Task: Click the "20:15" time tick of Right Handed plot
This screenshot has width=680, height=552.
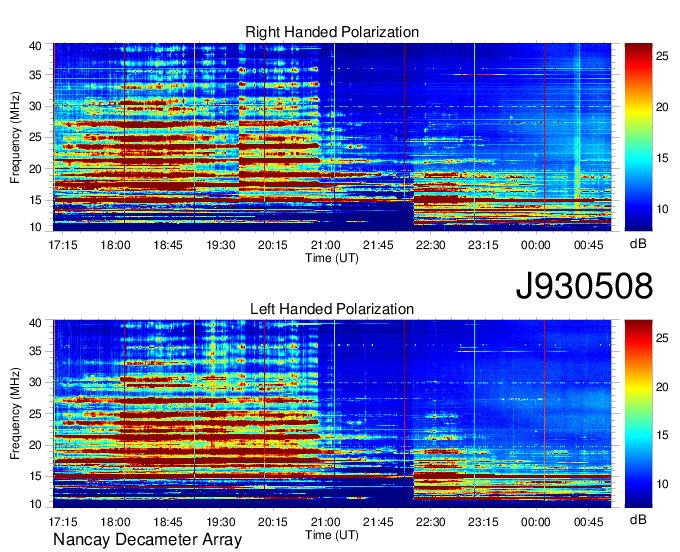Action: (273, 245)
